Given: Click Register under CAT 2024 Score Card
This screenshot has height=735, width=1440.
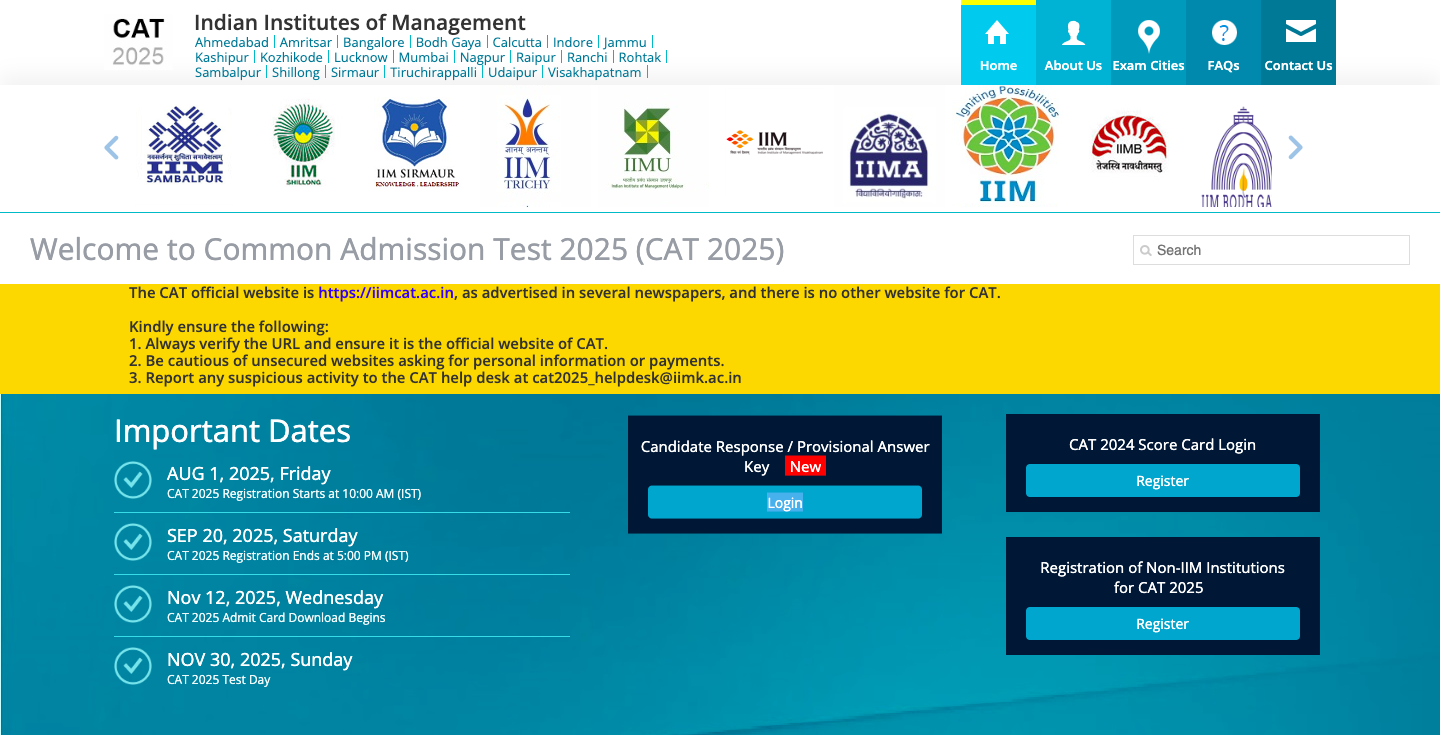Looking at the screenshot, I should pyautogui.click(x=1162, y=481).
